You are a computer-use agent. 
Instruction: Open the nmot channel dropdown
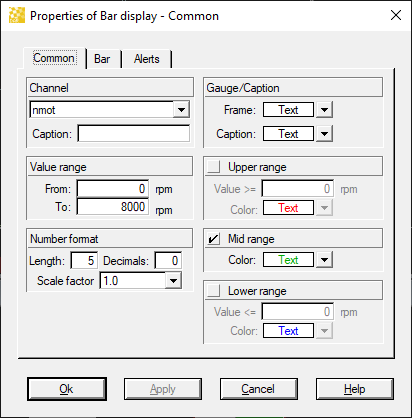pyautogui.click(x=181, y=110)
